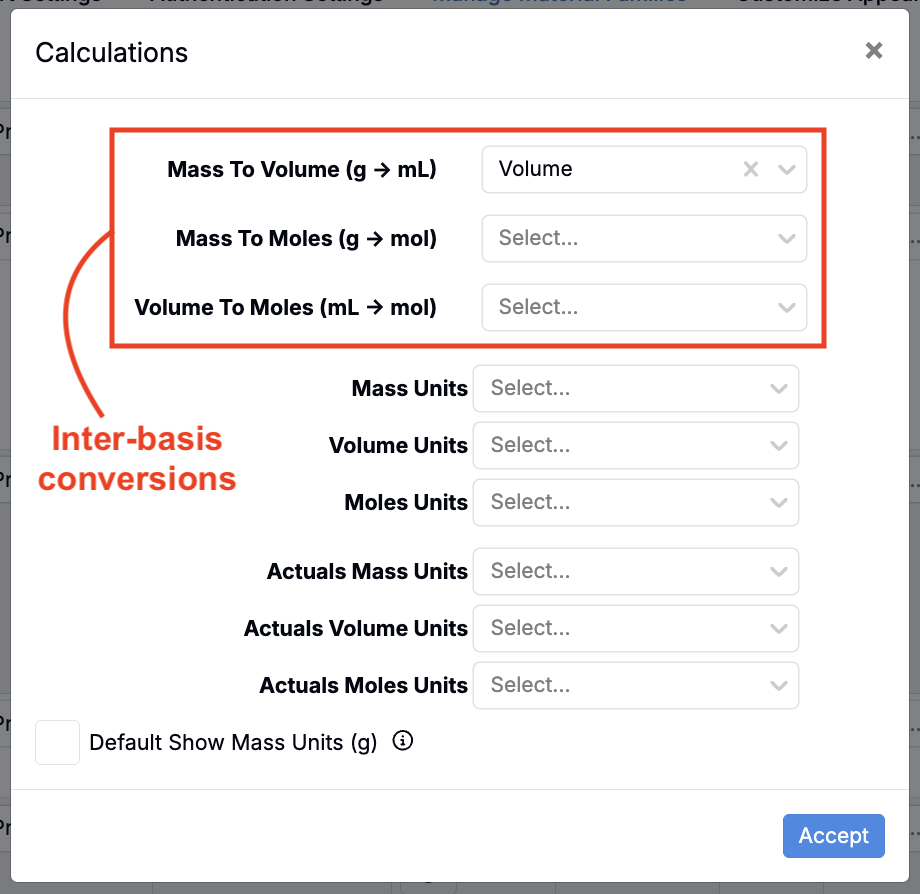Viewport: 920px width, 894px height.
Task: Close the Calculations dialog with the X
Action: coord(874,51)
